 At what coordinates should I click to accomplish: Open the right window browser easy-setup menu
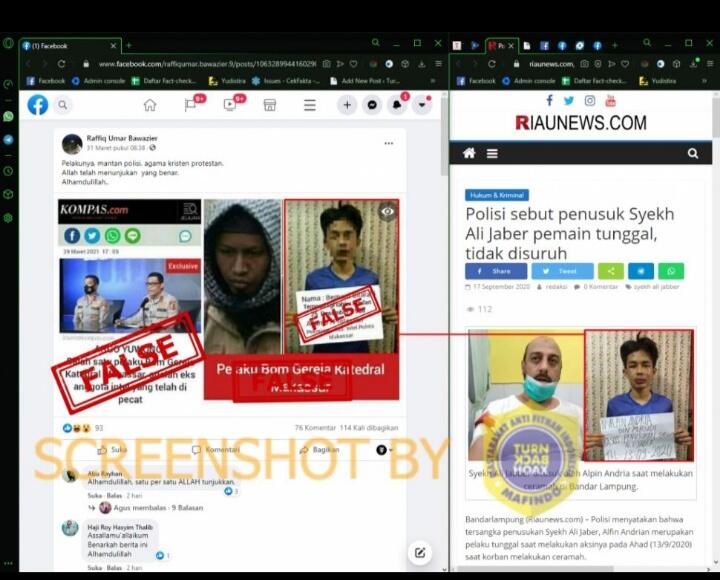click(x=710, y=64)
